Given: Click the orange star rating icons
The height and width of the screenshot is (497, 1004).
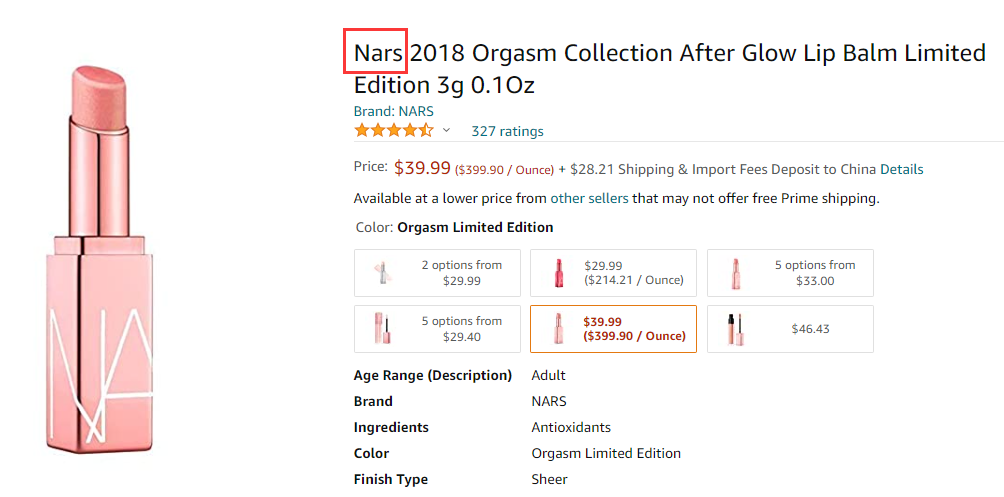Looking at the screenshot, I should click(x=393, y=131).
